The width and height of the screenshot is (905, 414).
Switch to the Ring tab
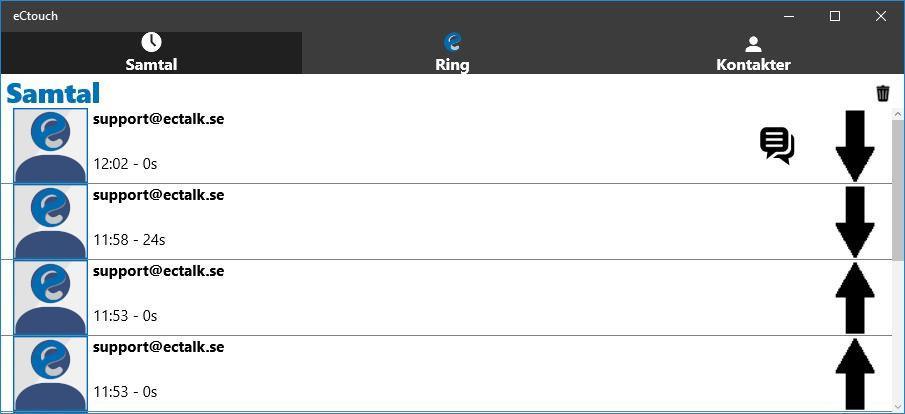coord(452,53)
